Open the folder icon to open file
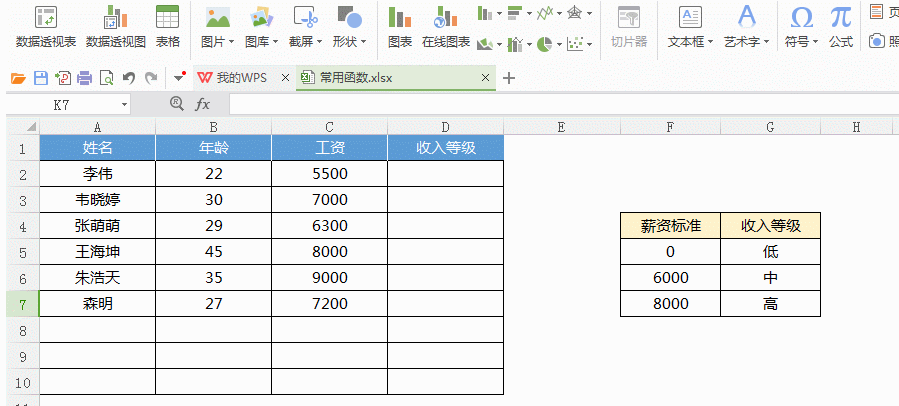899x406 pixels. 18,78
